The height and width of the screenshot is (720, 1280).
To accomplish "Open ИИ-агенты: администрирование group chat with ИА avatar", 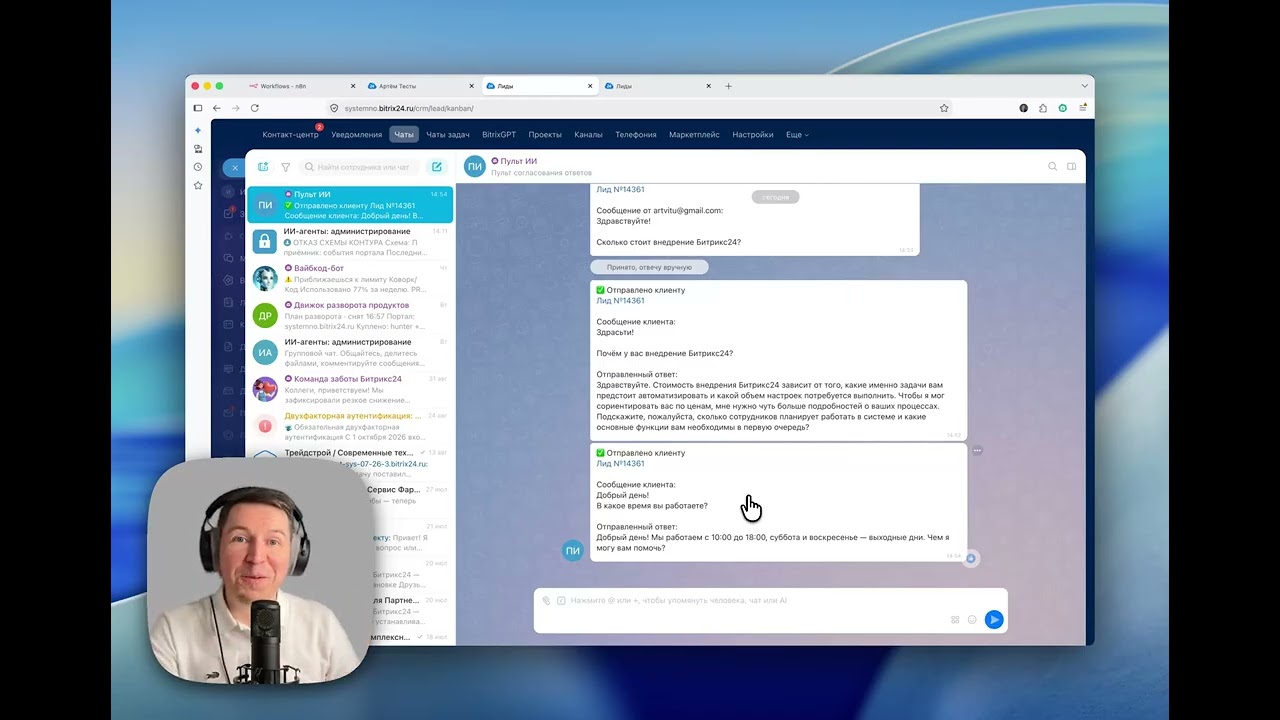I will [x=350, y=352].
